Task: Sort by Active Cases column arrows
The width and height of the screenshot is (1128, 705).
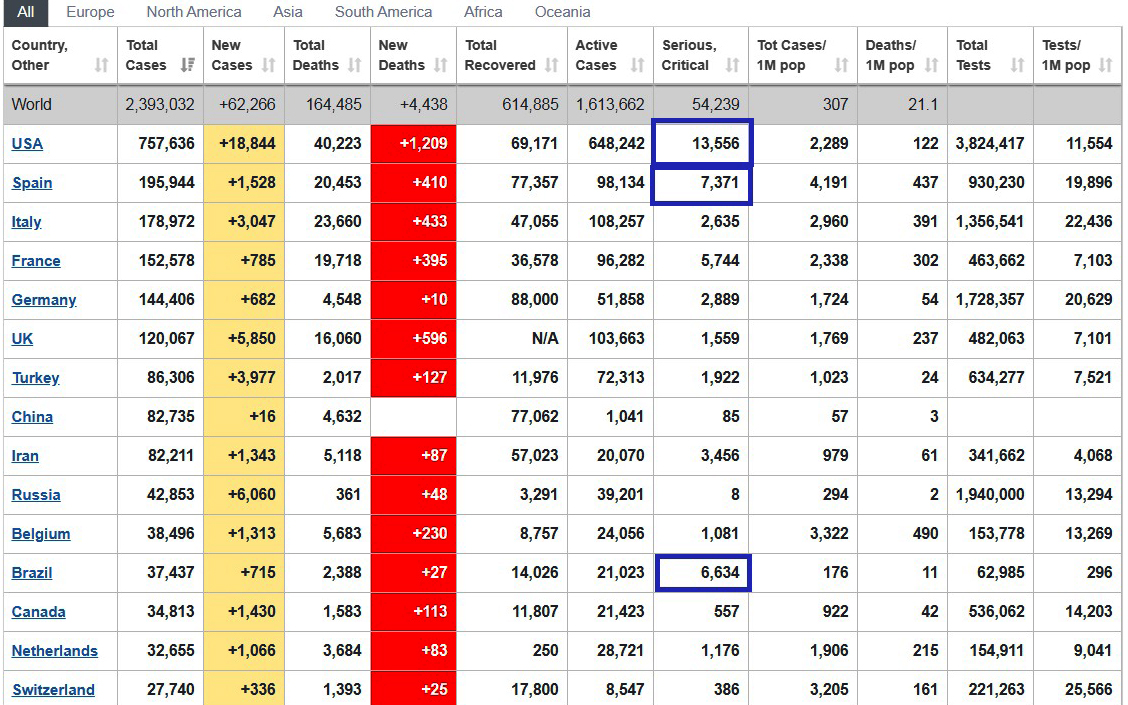Action: coord(637,65)
